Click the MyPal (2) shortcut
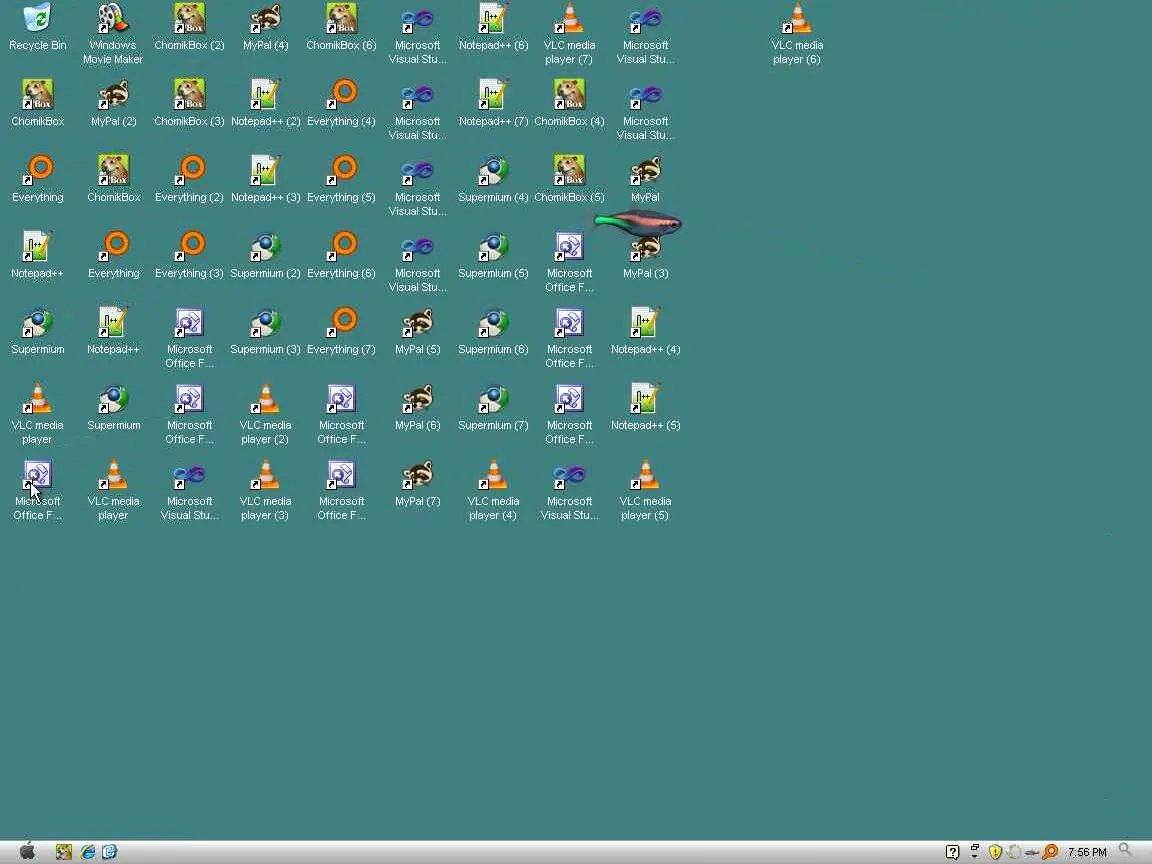Screen dimensions: 1152x864 (x=113, y=104)
